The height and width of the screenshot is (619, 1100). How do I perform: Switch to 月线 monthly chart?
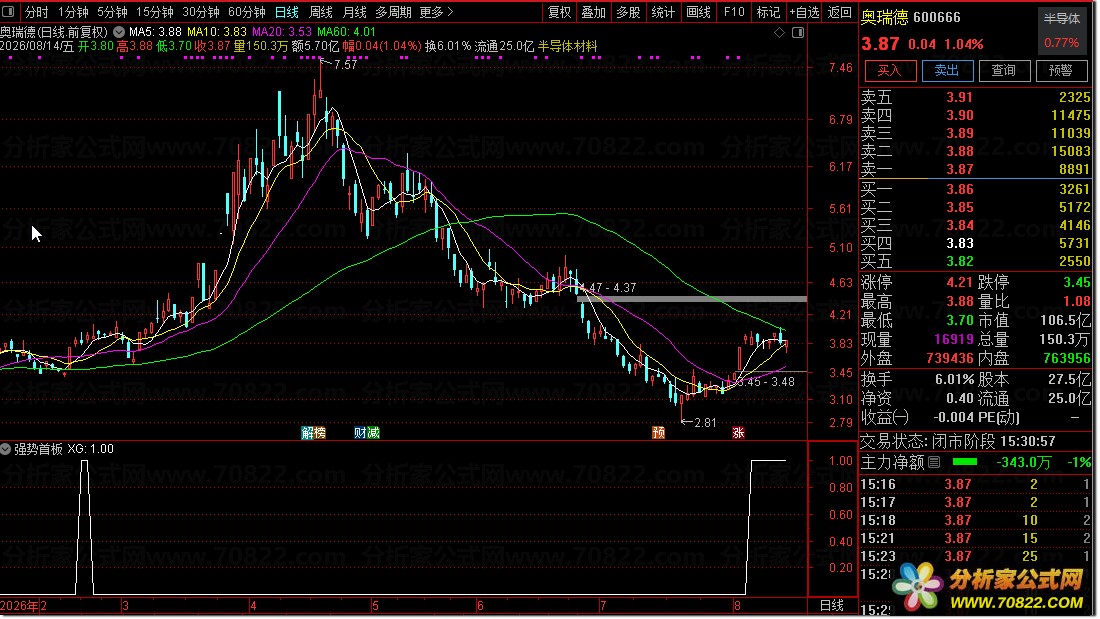click(354, 12)
